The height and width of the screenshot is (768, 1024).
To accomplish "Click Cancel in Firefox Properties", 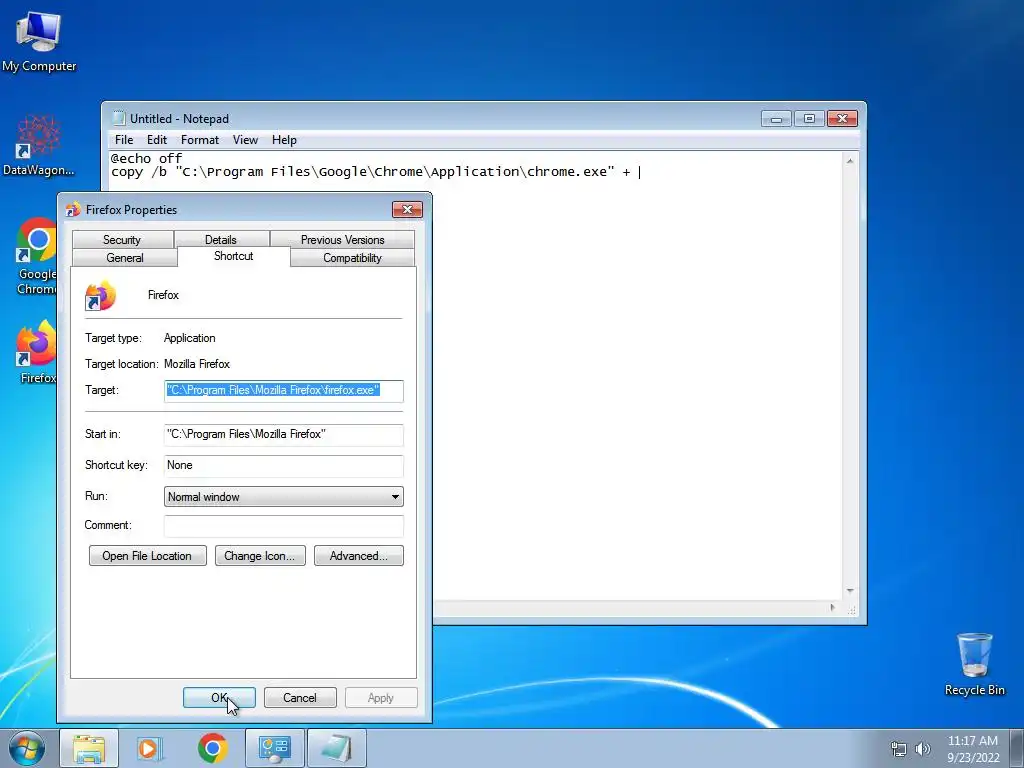I will [x=300, y=697].
